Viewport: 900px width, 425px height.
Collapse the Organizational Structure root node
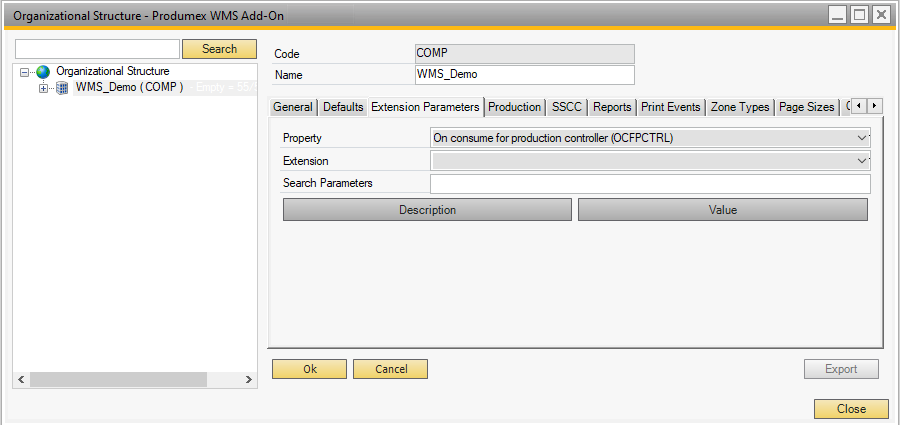[26, 72]
